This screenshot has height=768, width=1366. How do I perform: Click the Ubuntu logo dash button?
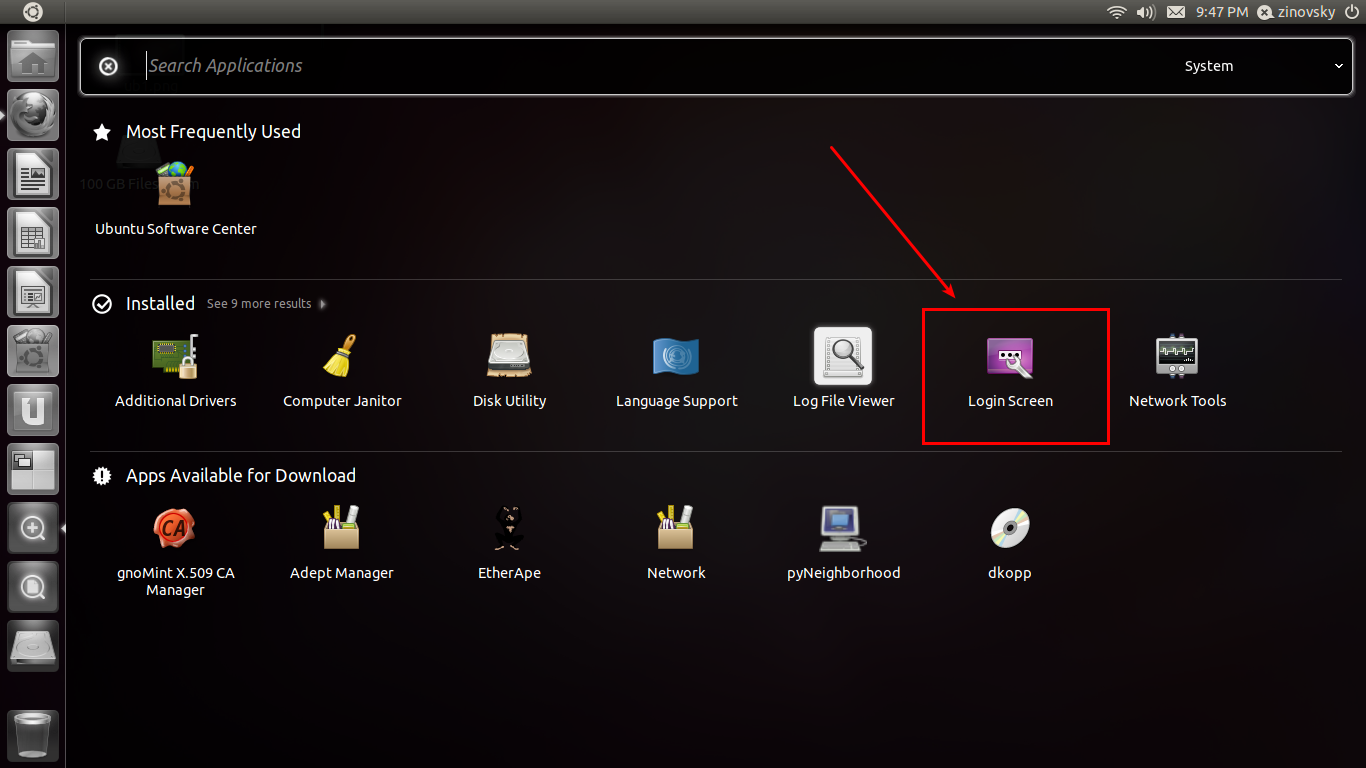click(x=33, y=12)
